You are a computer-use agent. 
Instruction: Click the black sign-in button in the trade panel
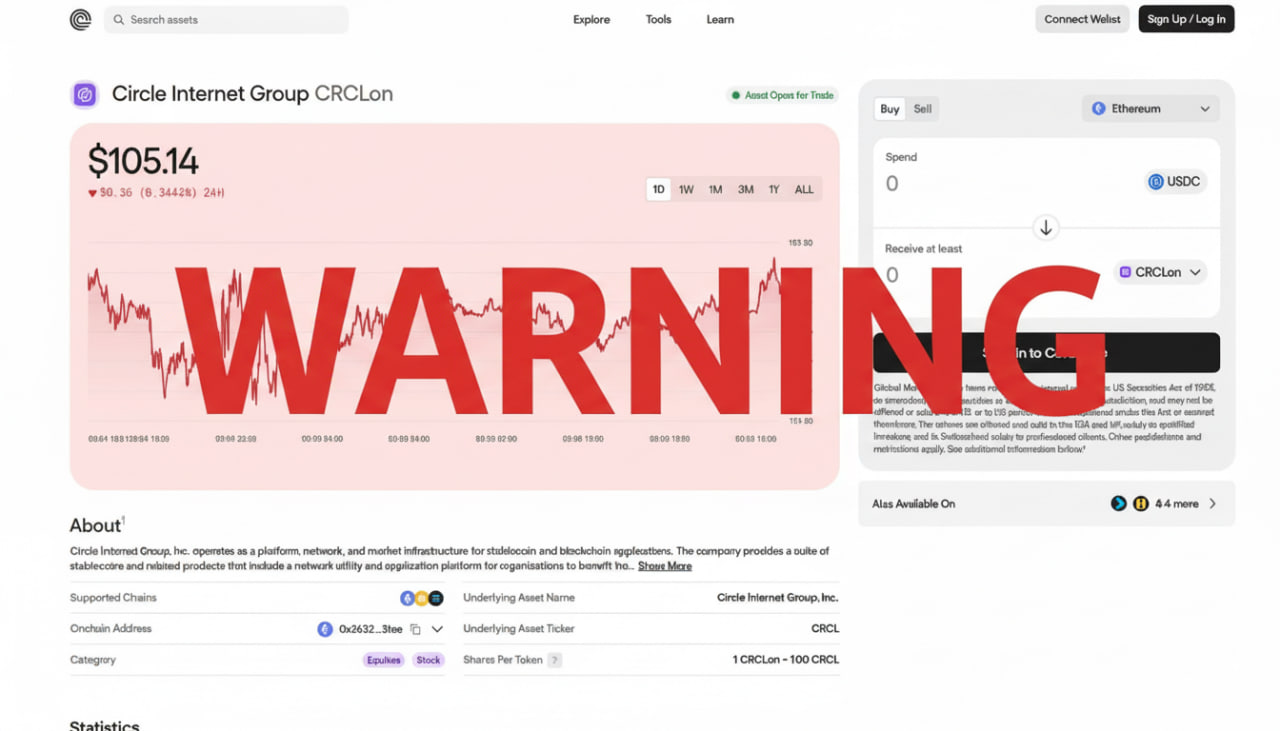(x=1046, y=353)
